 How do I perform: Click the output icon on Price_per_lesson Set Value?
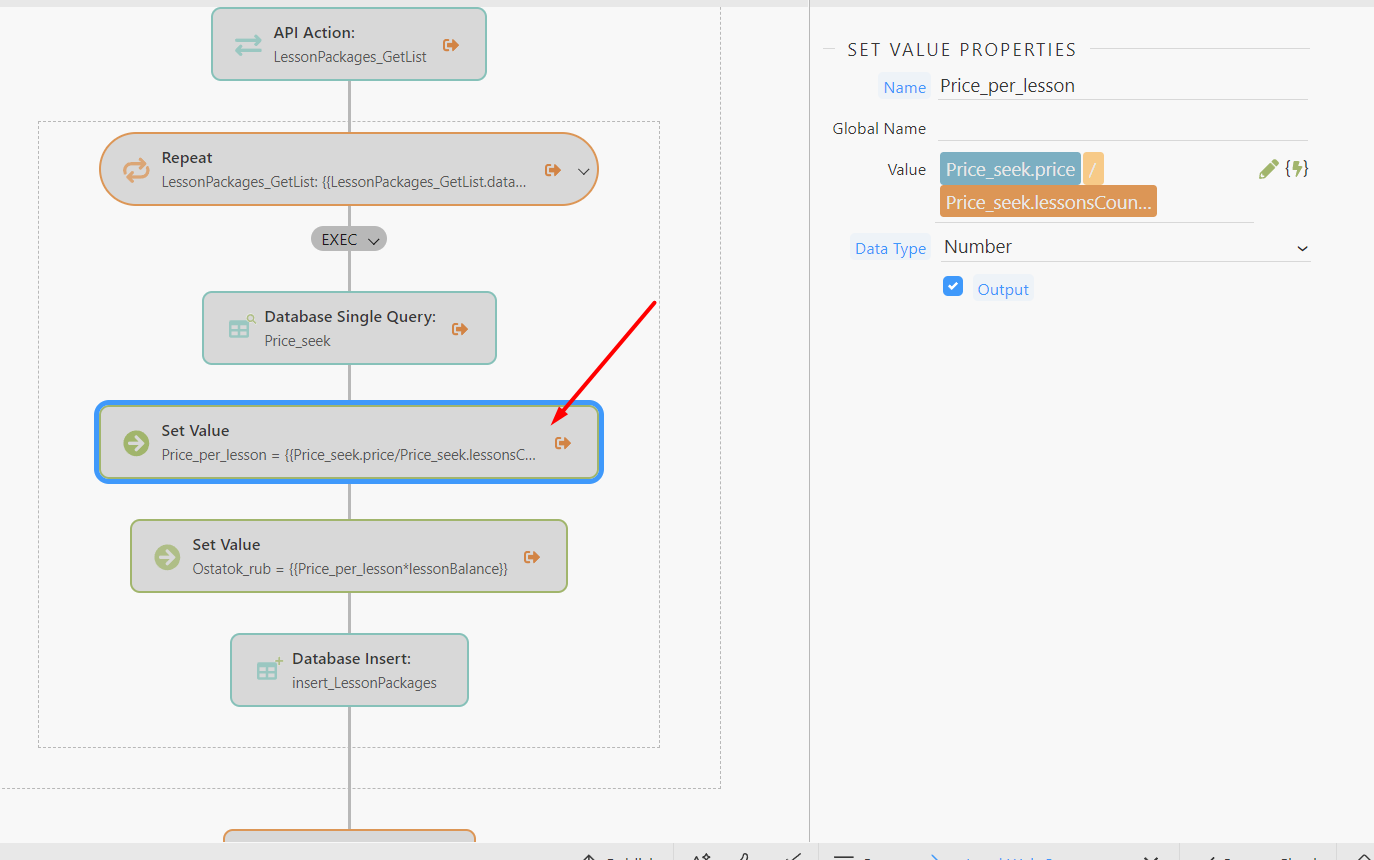pyautogui.click(x=563, y=443)
